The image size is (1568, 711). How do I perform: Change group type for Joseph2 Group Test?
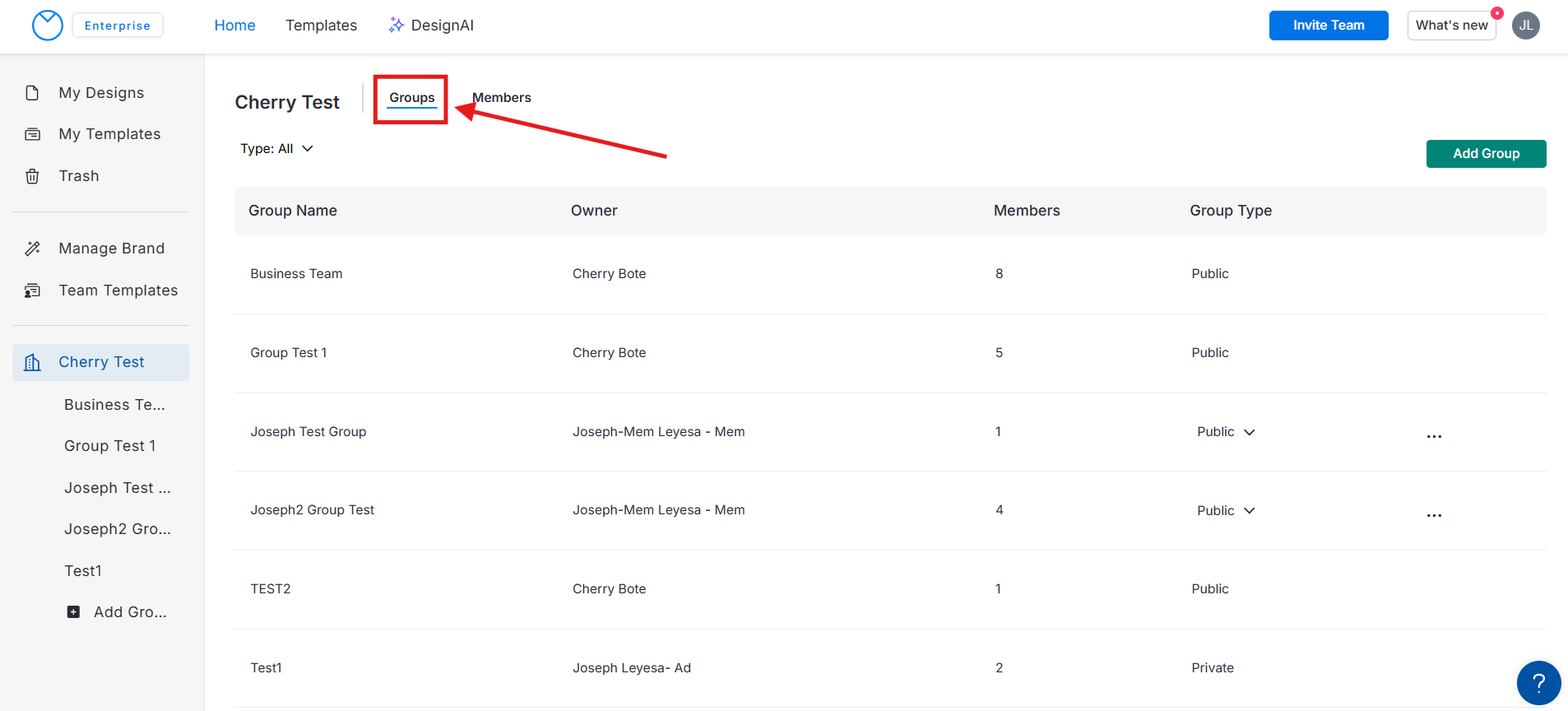point(1225,511)
